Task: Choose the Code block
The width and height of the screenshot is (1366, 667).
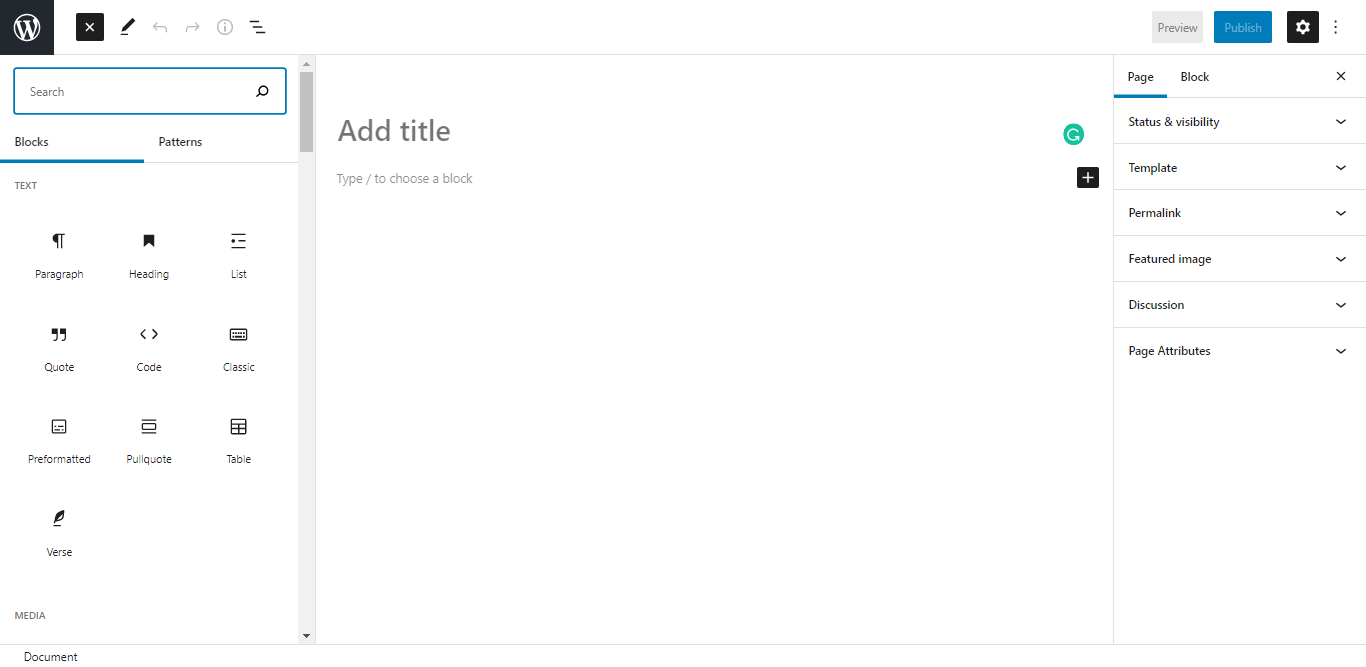Action: [x=148, y=348]
